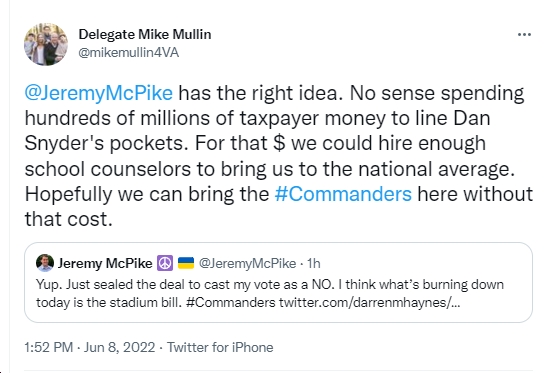Click @JeremyMcPike handle in quoted tweet
545x373 pixels.
(x=247, y=263)
